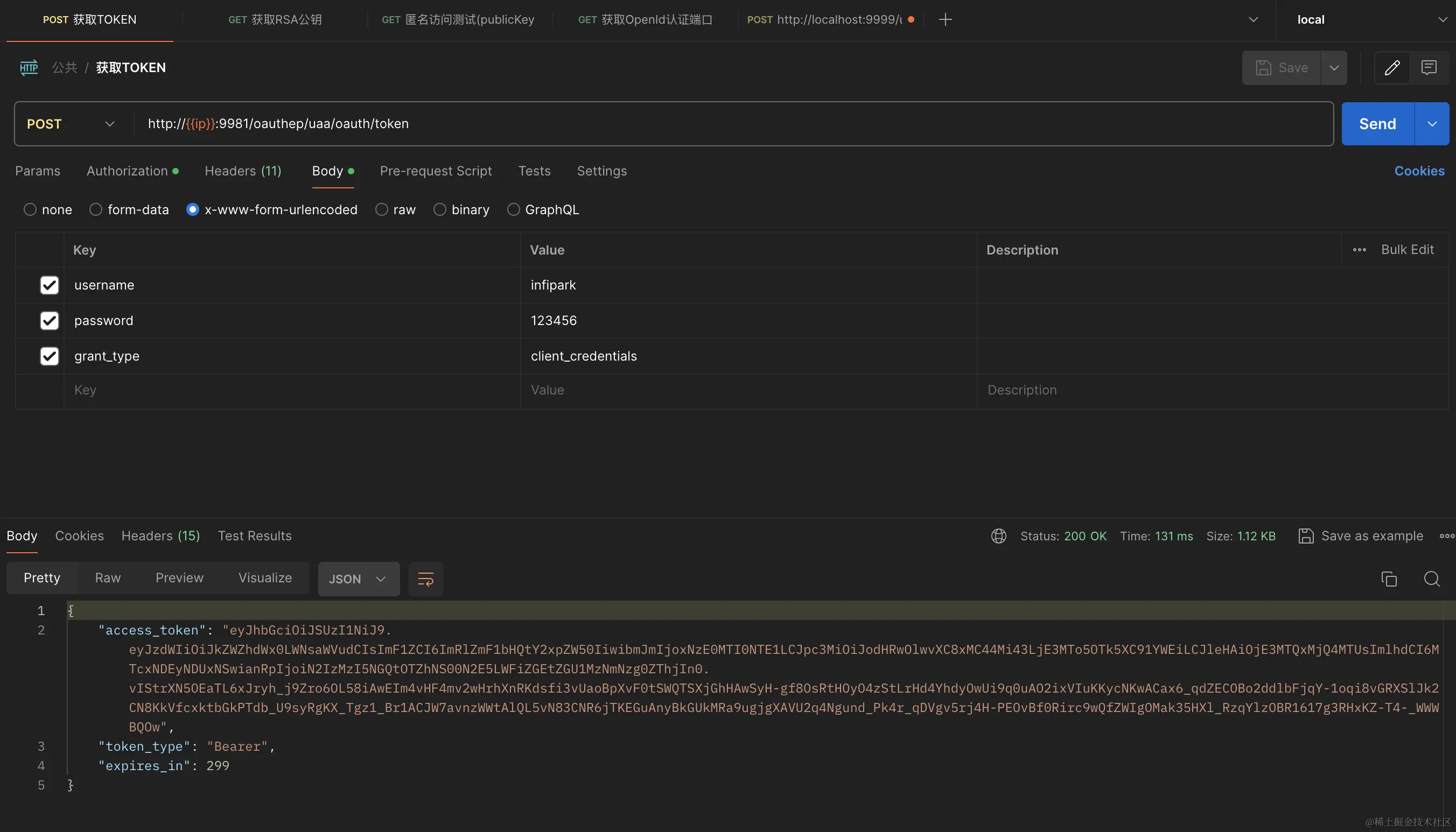Expand the Send button arrow options
Screen dimensions: 1456x832
[1431, 124]
